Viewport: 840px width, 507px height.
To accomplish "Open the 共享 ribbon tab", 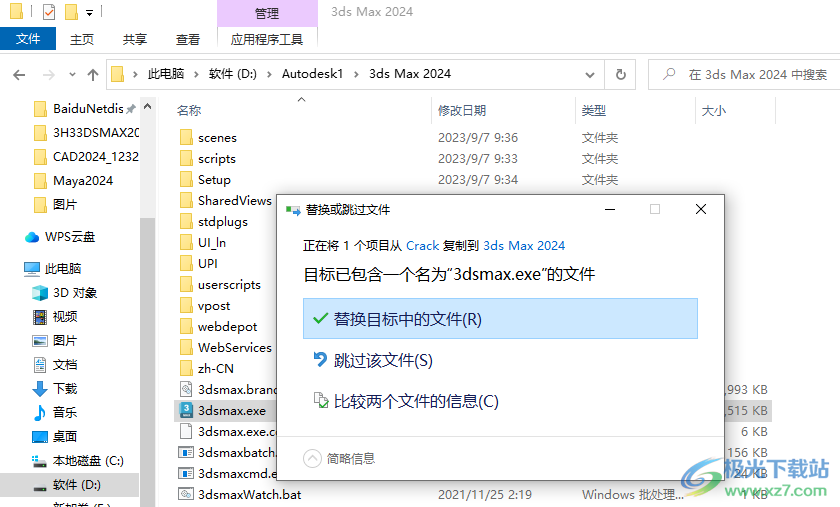I will [135, 39].
